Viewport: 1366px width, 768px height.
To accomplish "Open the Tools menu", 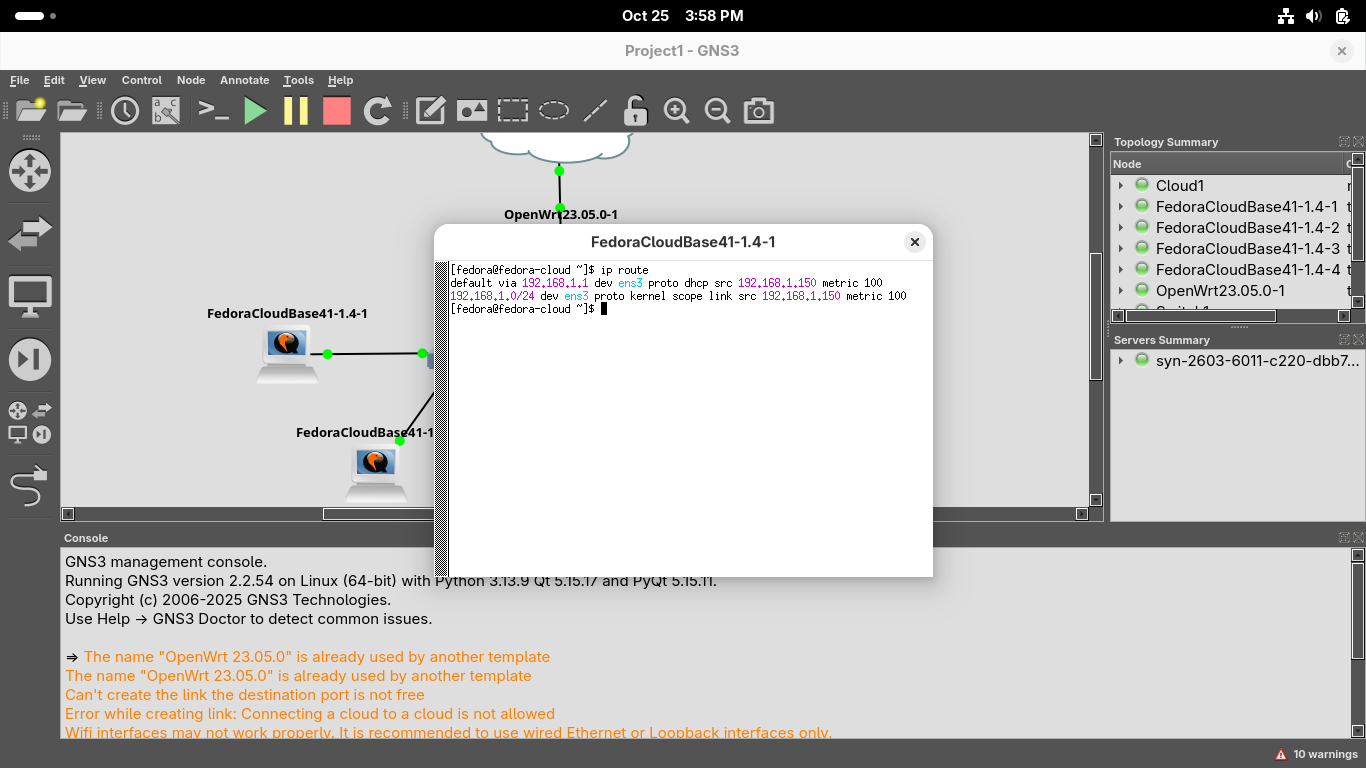I will [298, 80].
